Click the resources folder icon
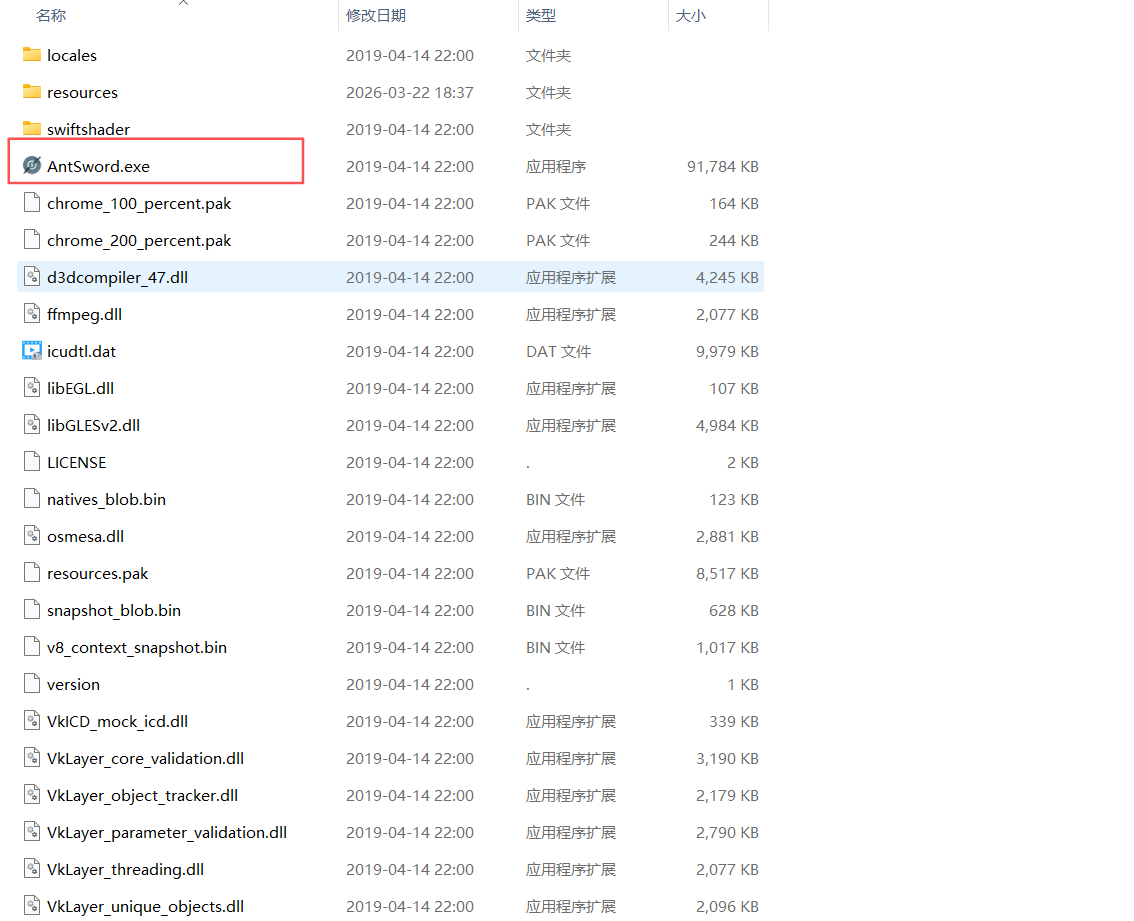The height and width of the screenshot is (921, 1134). 32,91
